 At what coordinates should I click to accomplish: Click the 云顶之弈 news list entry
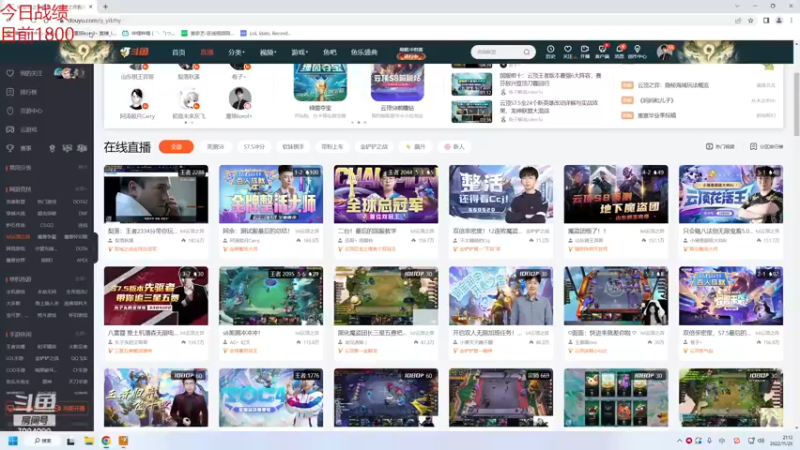(673, 85)
